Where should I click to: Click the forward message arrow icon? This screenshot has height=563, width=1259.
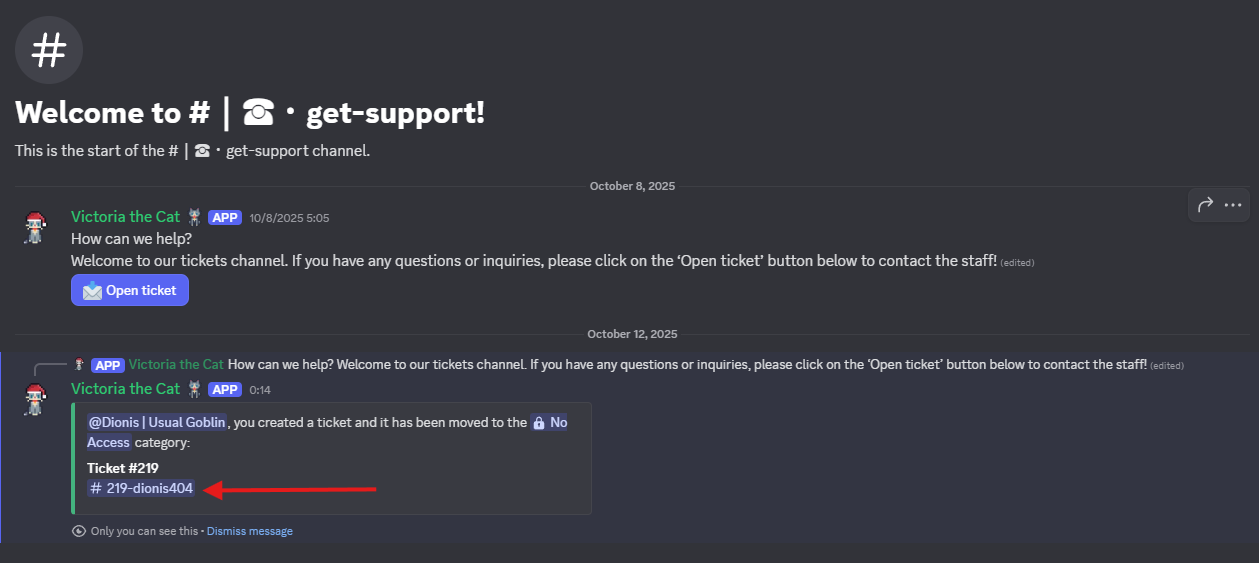click(1205, 204)
